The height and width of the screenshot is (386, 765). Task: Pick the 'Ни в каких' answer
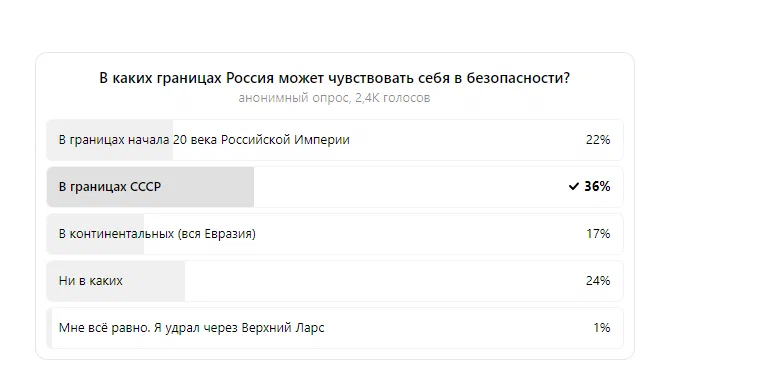pos(335,281)
